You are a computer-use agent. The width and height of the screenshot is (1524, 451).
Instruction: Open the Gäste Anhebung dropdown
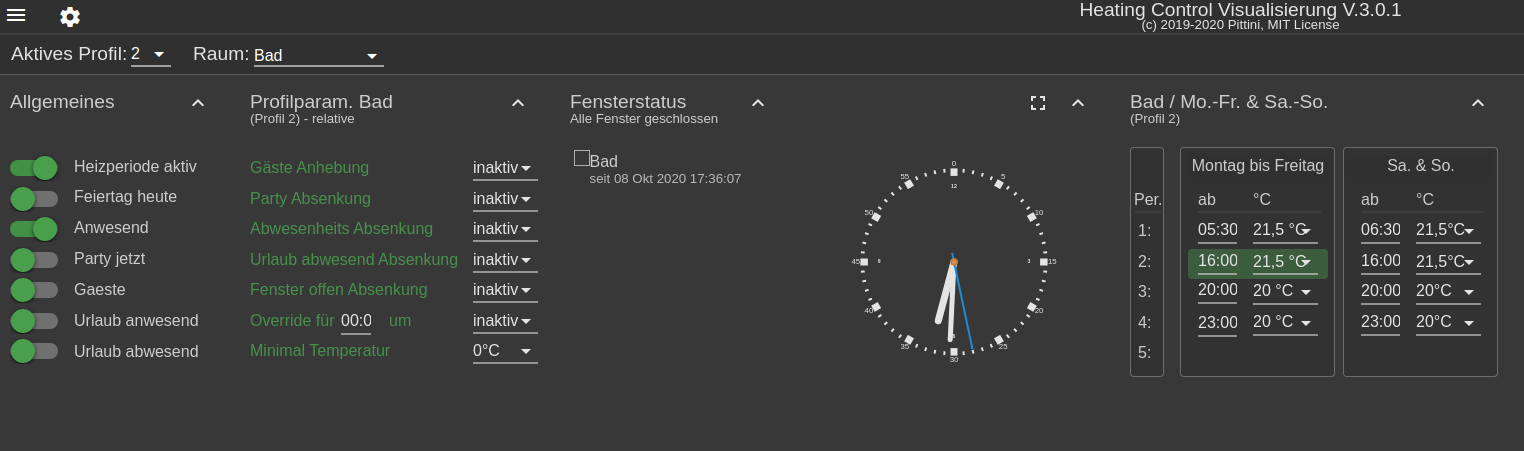[504, 168]
